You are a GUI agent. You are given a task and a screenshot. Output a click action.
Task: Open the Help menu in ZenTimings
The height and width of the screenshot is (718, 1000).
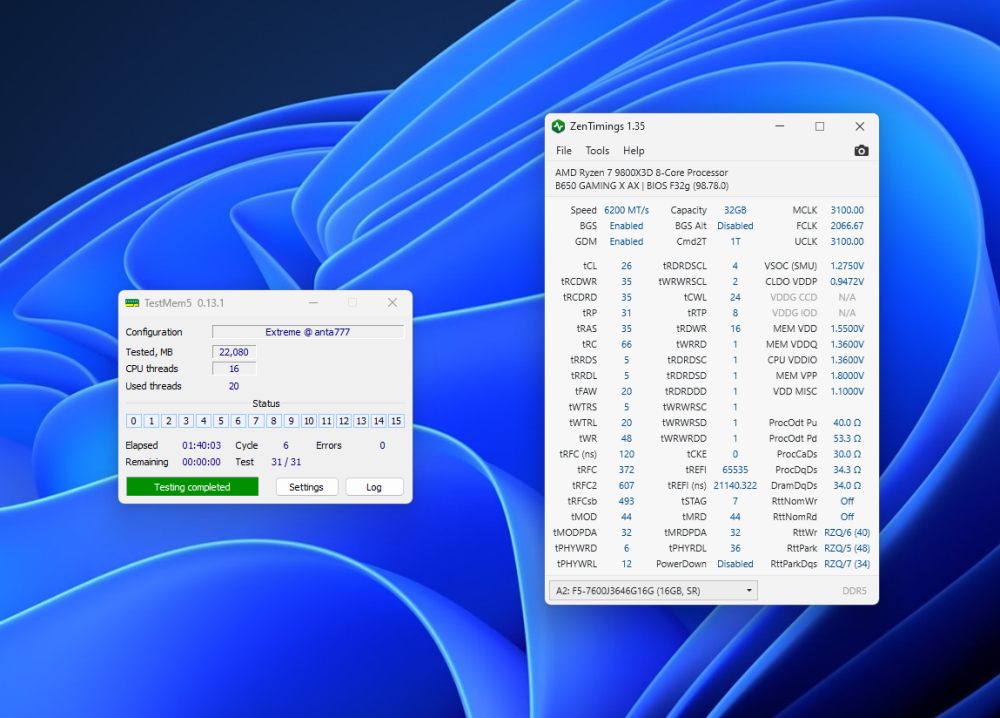point(633,150)
